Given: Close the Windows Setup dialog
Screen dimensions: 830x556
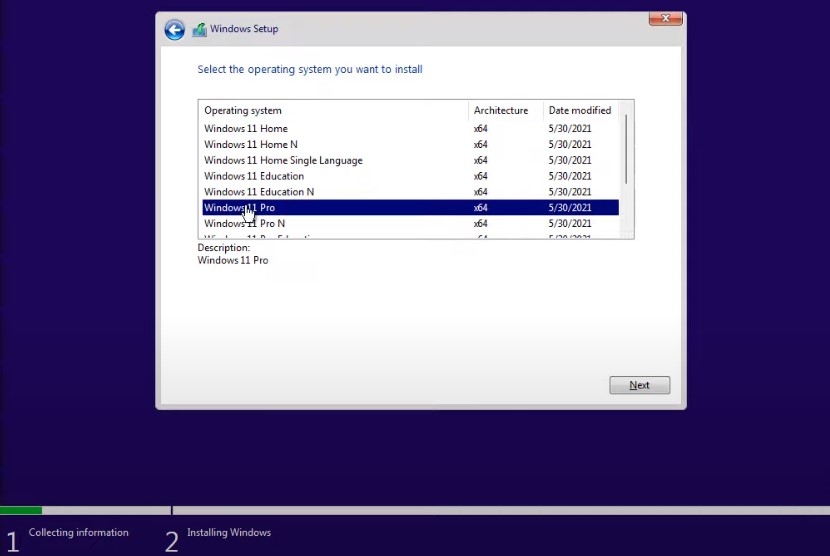Looking at the screenshot, I should tap(665, 18).
